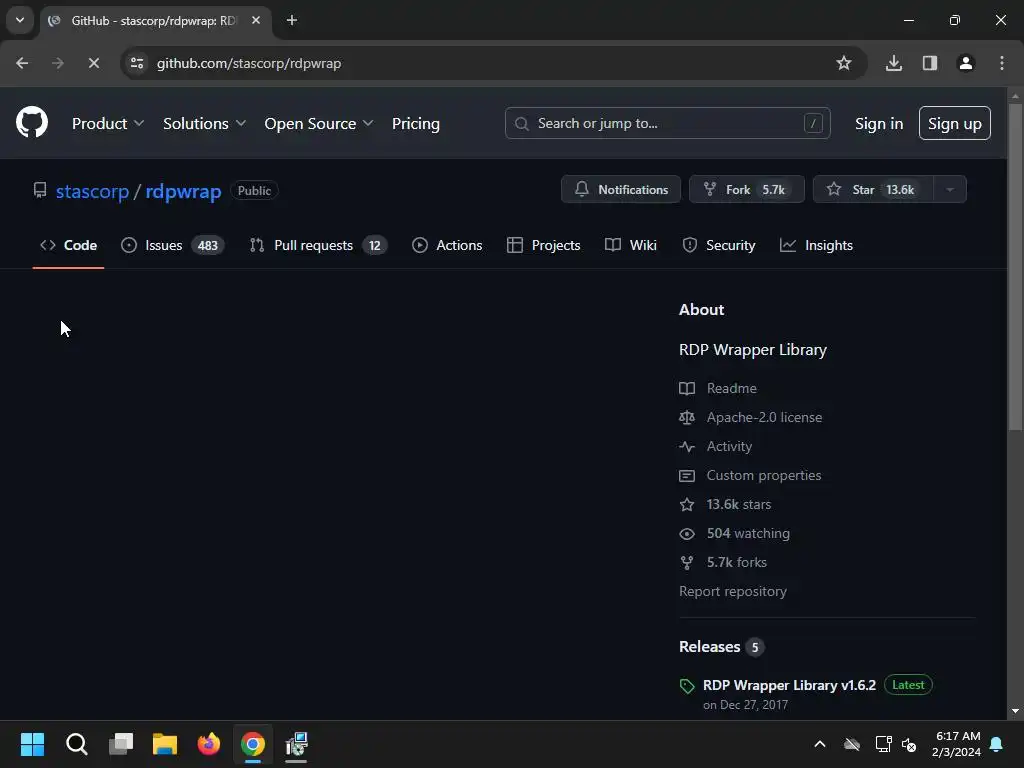Viewport: 1024px width, 768px height.
Task: Switch to the Issues tab
Action: click(x=172, y=246)
